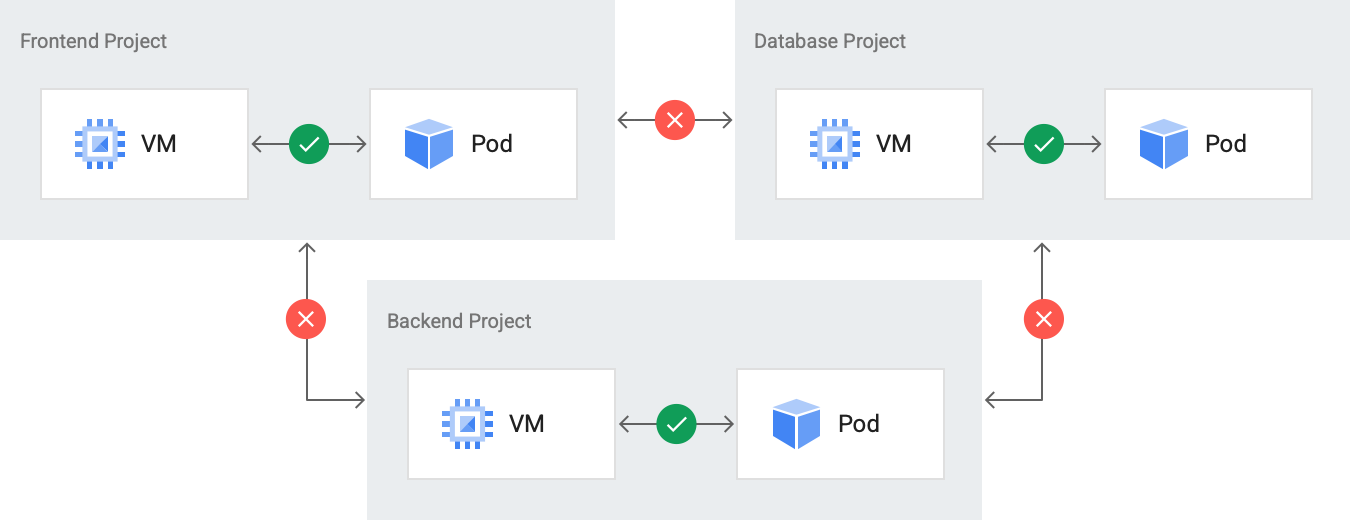Screen dimensions: 1350x520
Task: Click the Pod cube icon in Frontend Project
Action: tap(429, 144)
